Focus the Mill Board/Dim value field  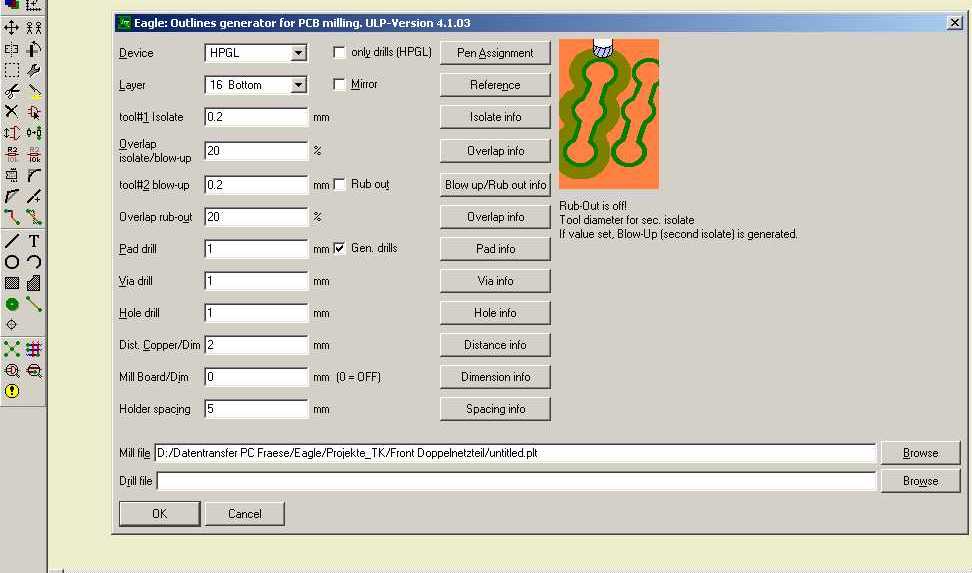coord(256,376)
